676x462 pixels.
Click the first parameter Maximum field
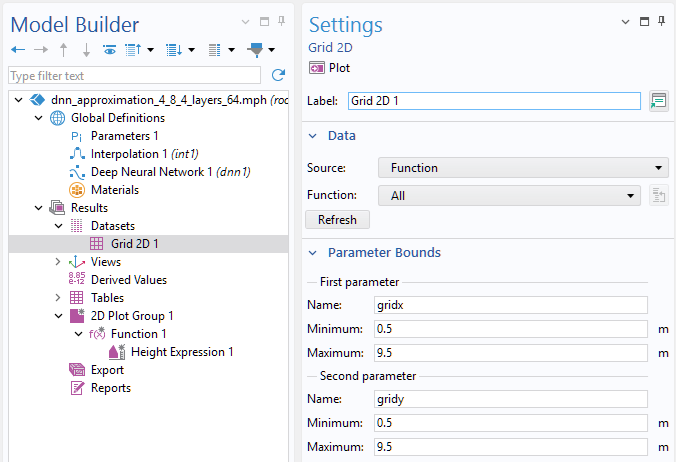(510, 353)
